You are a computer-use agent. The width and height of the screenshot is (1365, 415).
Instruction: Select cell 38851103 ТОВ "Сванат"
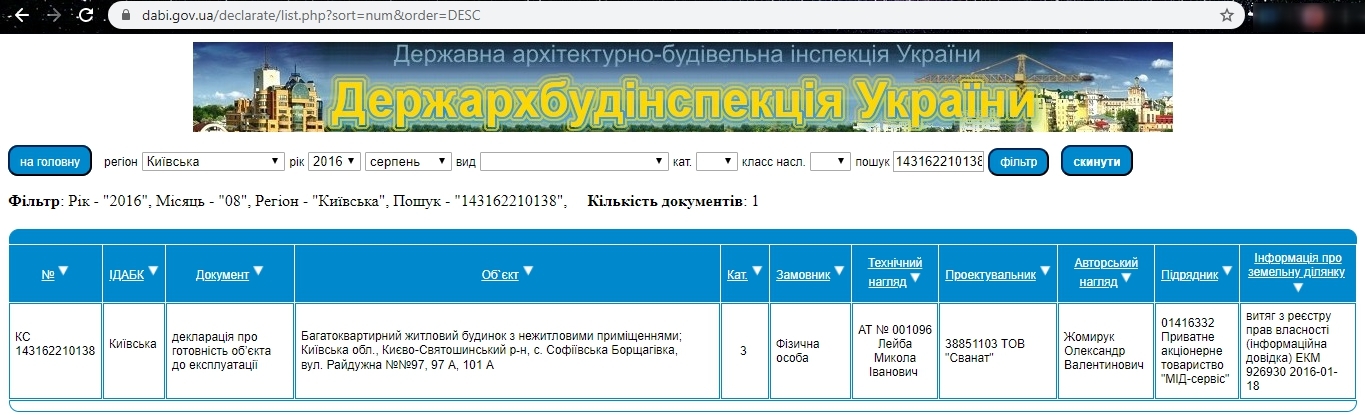(998, 351)
